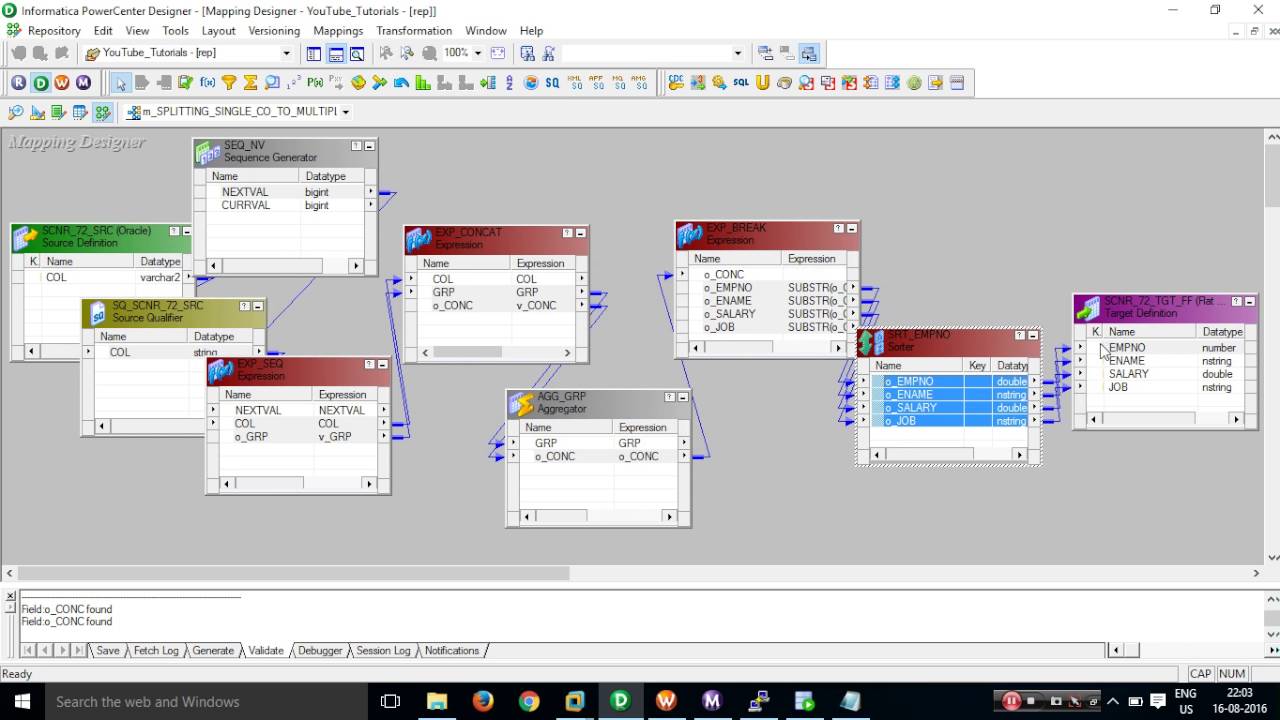Open File Explorer from the taskbar

(x=437, y=702)
